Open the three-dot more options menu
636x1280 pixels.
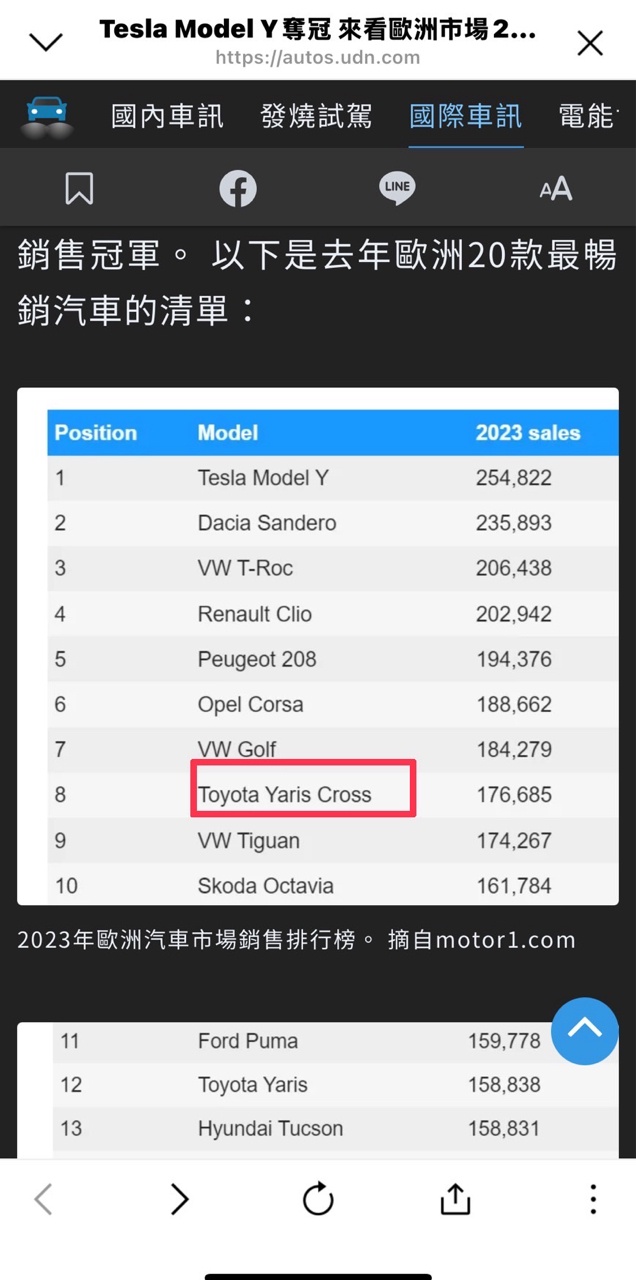pyautogui.click(x=593, y=1198)
